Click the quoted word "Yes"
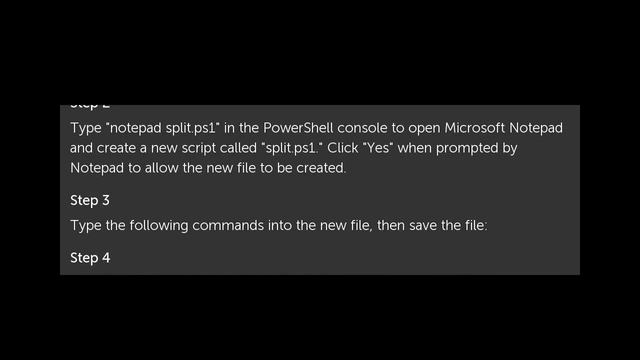Screen dimensions: 640x360 (x=378, y=148)
